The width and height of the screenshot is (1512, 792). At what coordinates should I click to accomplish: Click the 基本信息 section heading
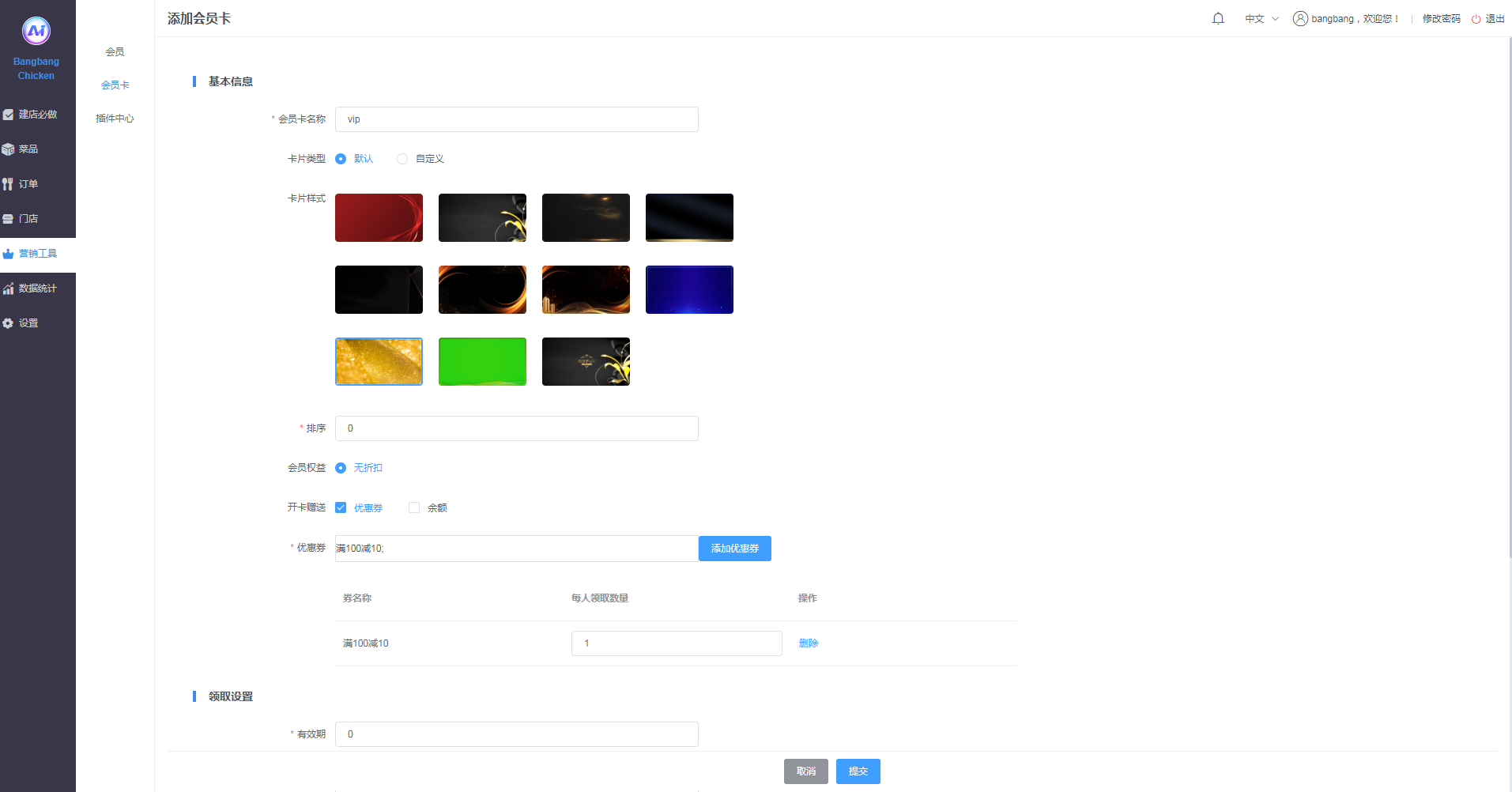click(x=231, y=81)
